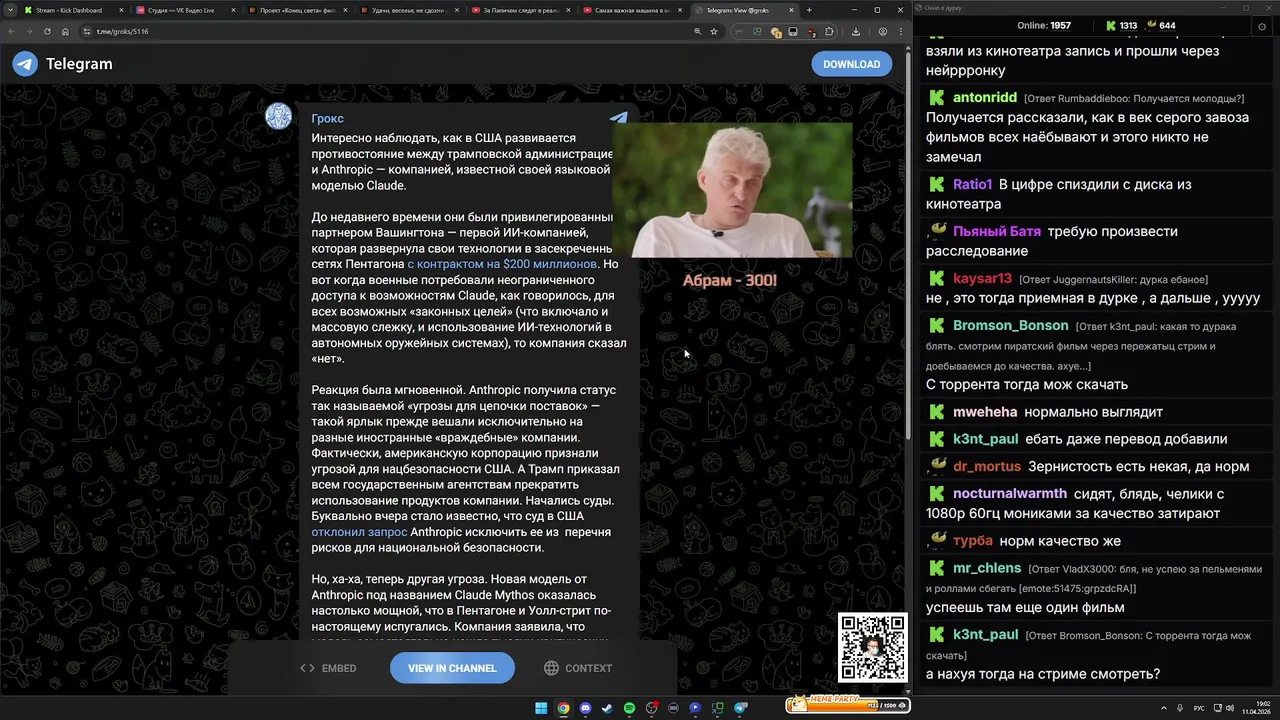This screenshot has width=1280, height=720.
Task: Click the Ratio1 username in chat
Action: tap(972, 184)
